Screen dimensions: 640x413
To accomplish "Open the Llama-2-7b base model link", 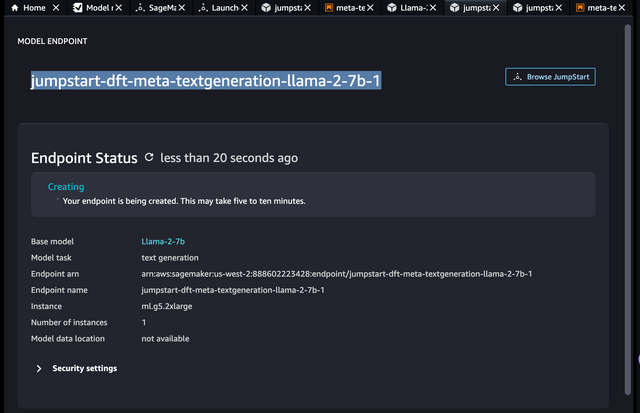I will 161,242.
